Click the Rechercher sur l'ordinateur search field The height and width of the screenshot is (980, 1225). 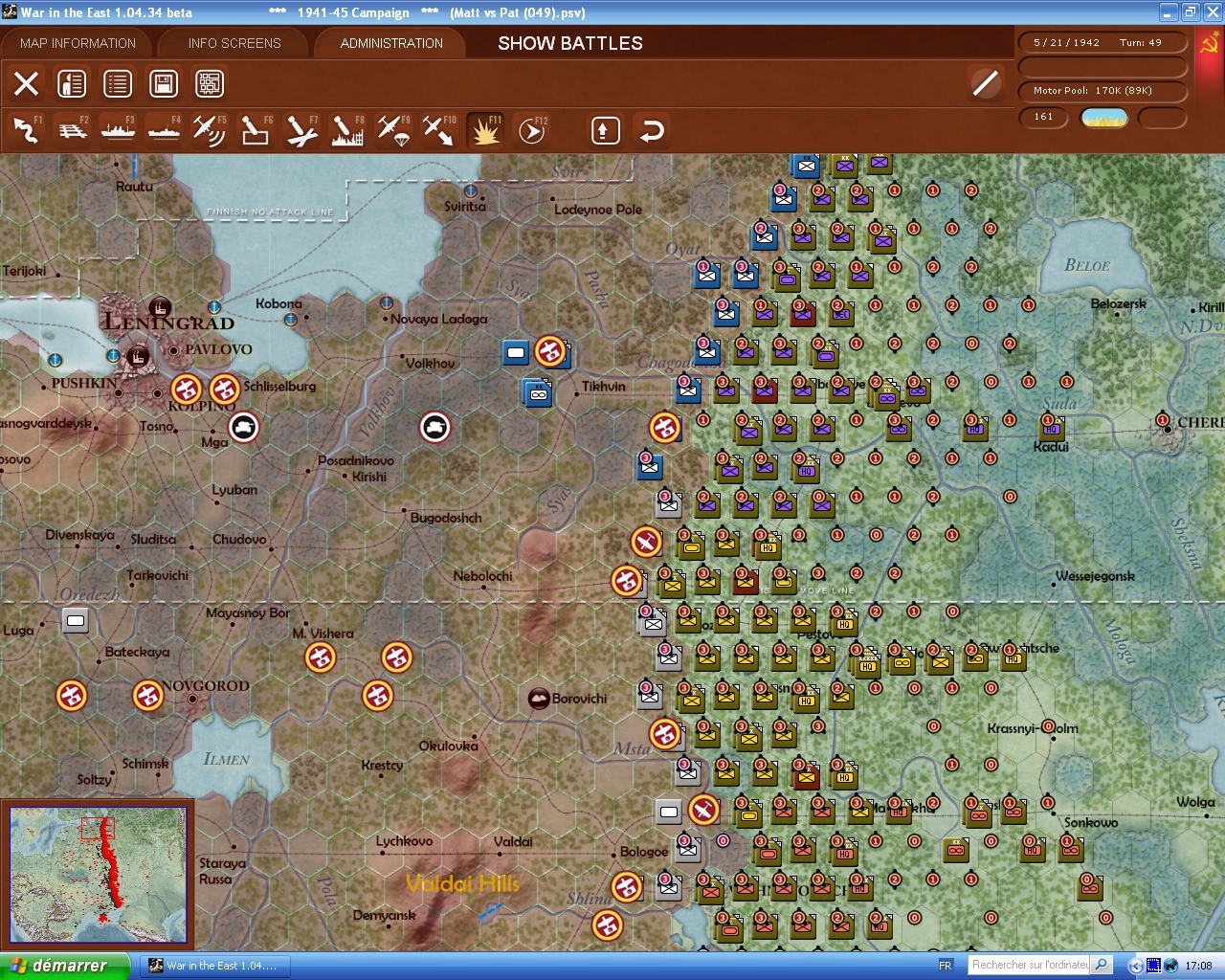click(x=1030, y=965)
